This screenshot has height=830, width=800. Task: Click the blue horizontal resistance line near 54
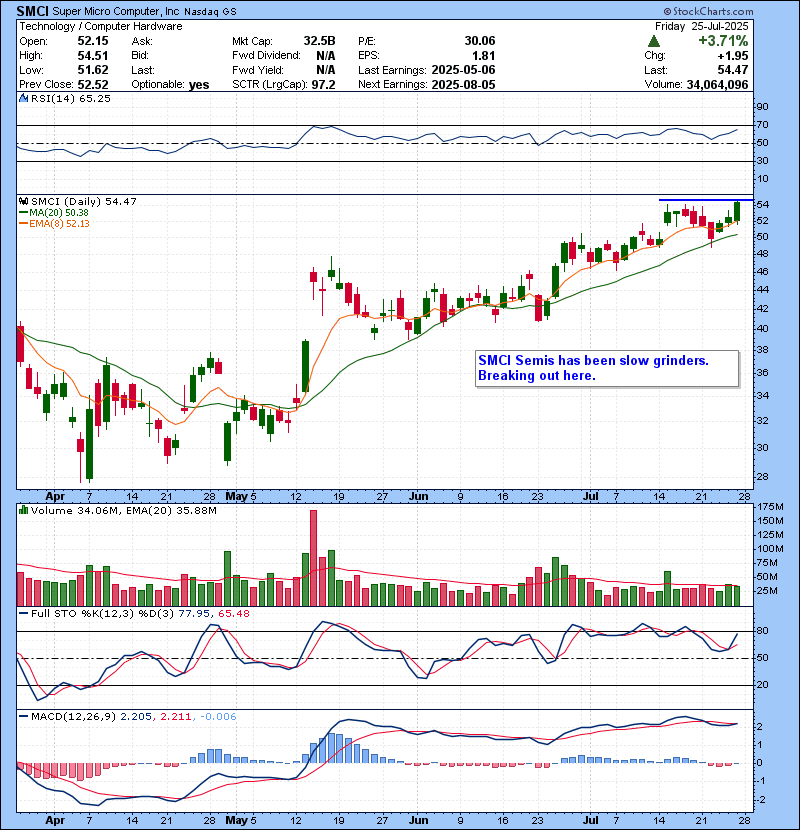pyautogui.click(x=706, y=200)
